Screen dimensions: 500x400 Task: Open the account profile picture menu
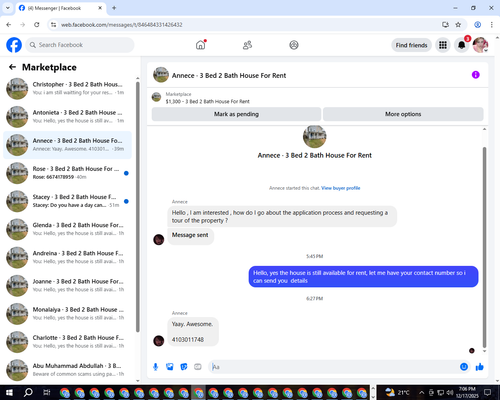tap(480, 45)
